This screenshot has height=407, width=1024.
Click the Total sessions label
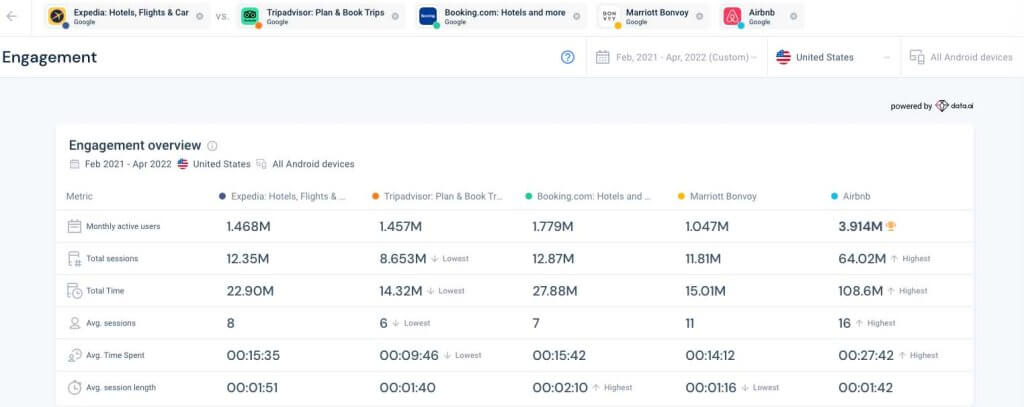(x=112, y=259)
